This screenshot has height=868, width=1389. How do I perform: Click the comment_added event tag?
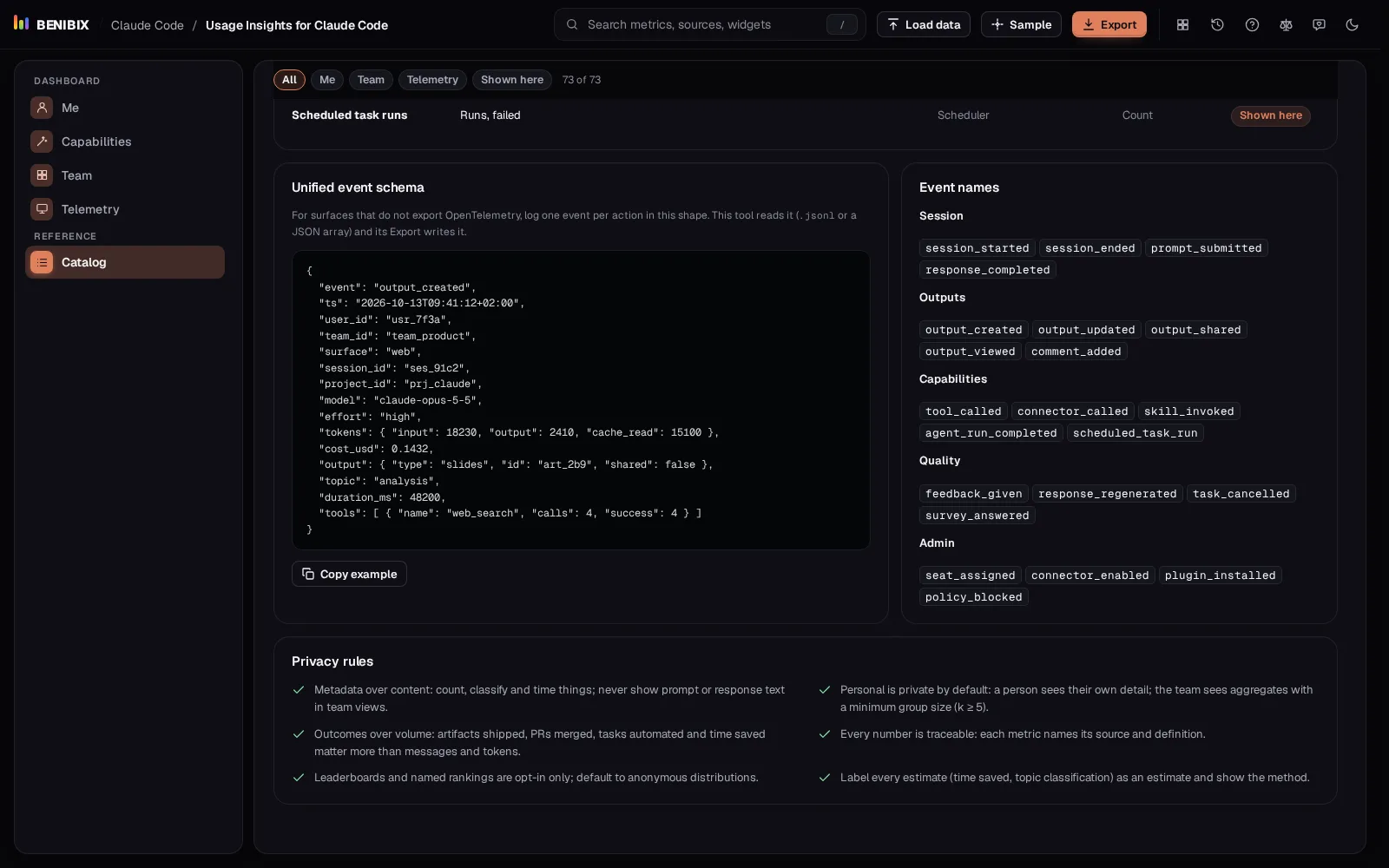[1076, 352]
